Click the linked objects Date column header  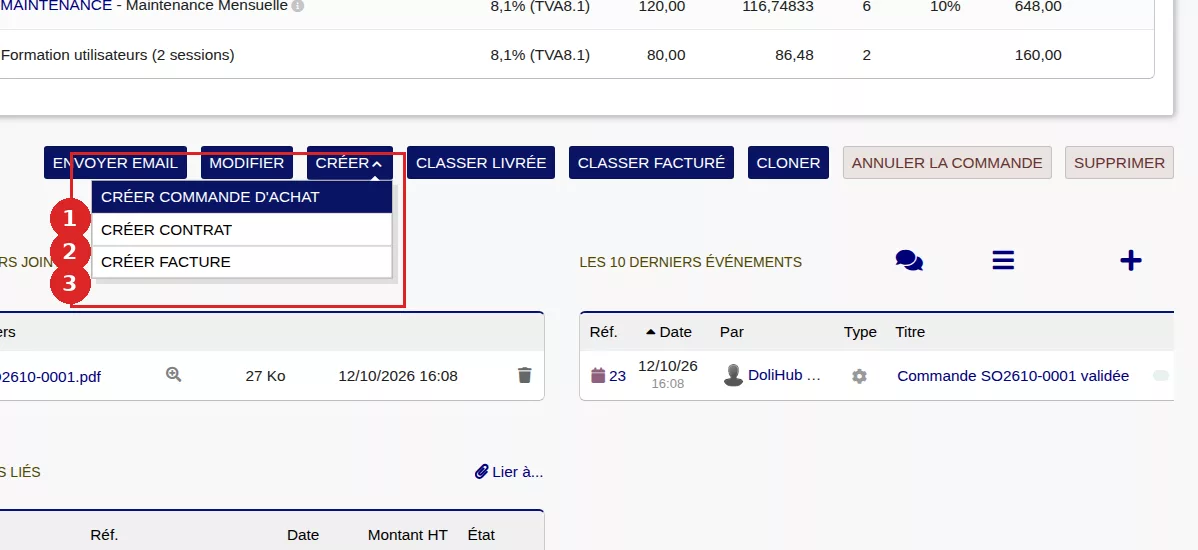pos(303,535)
